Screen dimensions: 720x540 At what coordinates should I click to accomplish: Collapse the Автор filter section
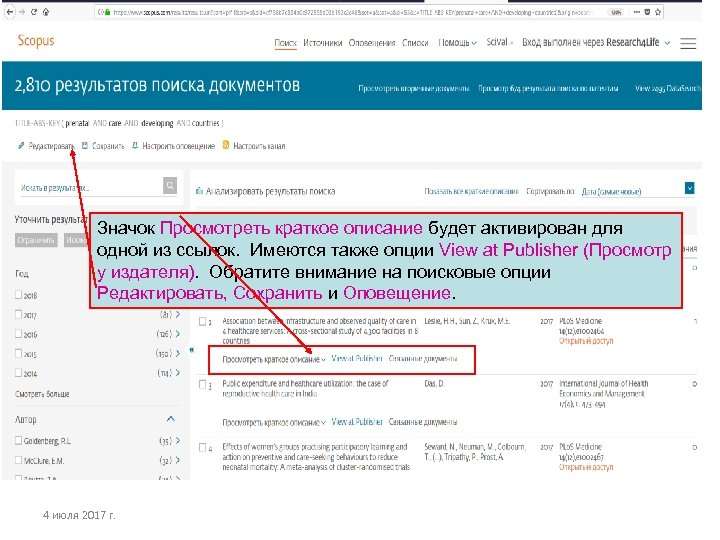point(170,419)
